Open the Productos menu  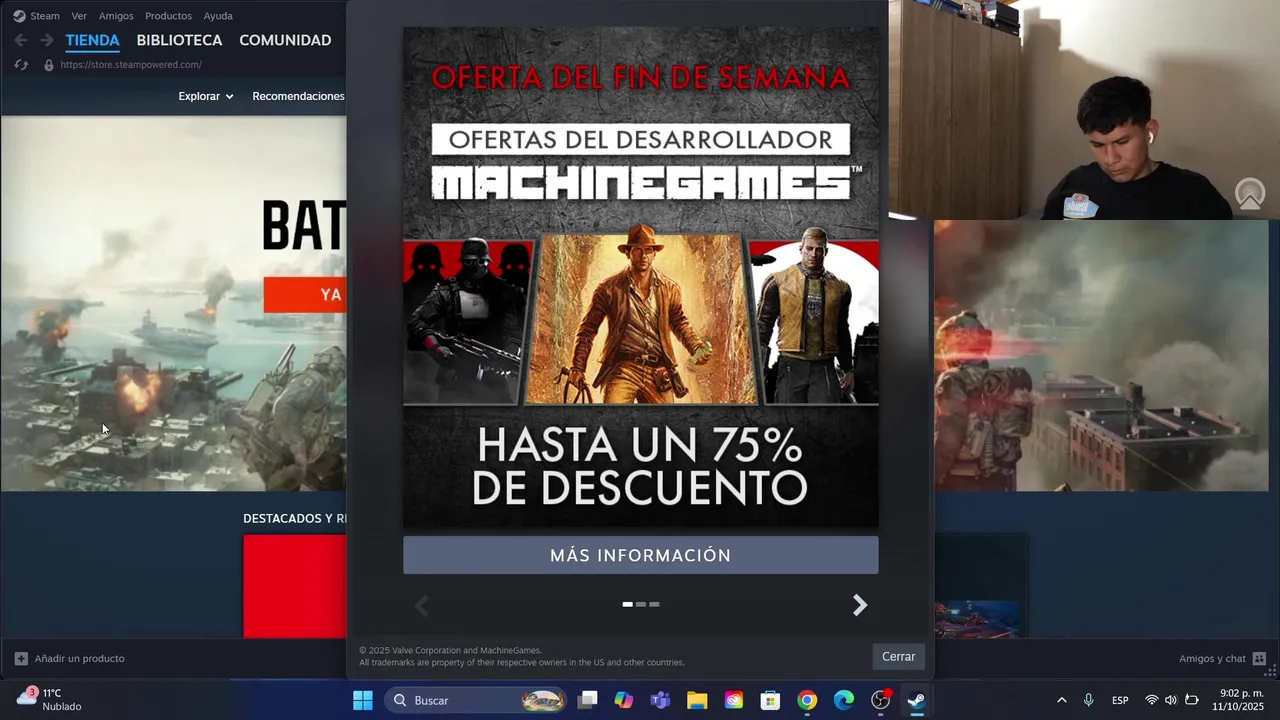point(168,16)
